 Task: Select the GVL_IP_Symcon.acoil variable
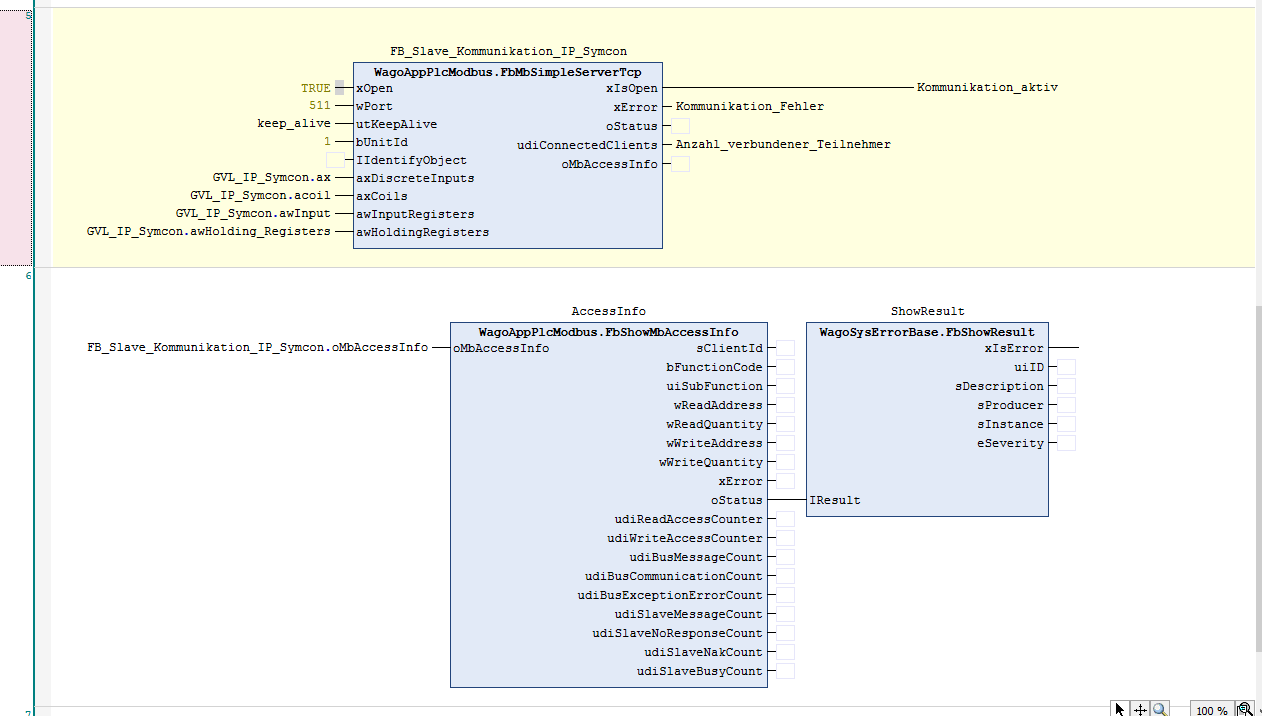(x=260, y=196)
